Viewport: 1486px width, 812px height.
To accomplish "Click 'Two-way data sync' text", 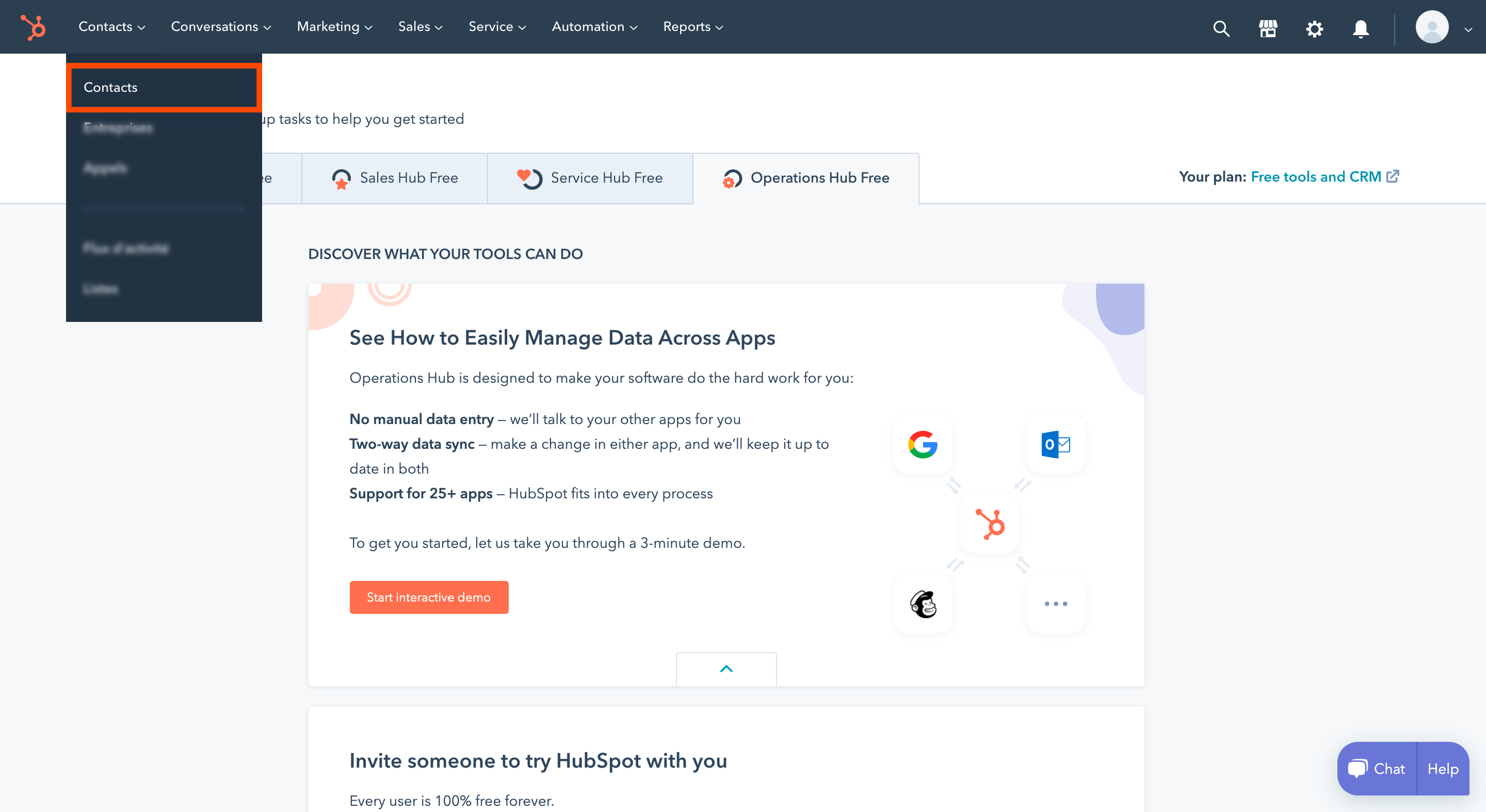I will (412, 444).
